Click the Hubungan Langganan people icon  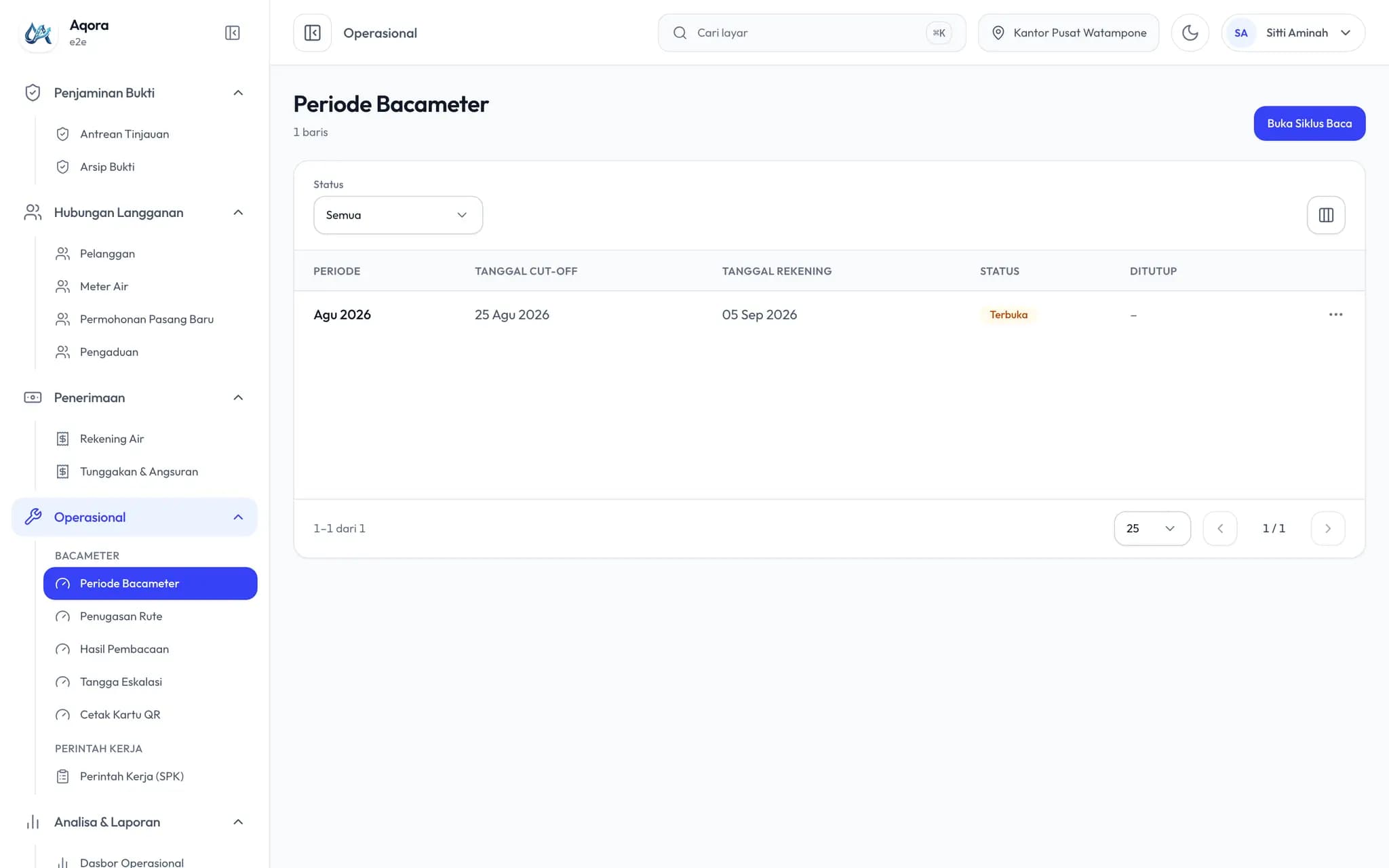33,212
